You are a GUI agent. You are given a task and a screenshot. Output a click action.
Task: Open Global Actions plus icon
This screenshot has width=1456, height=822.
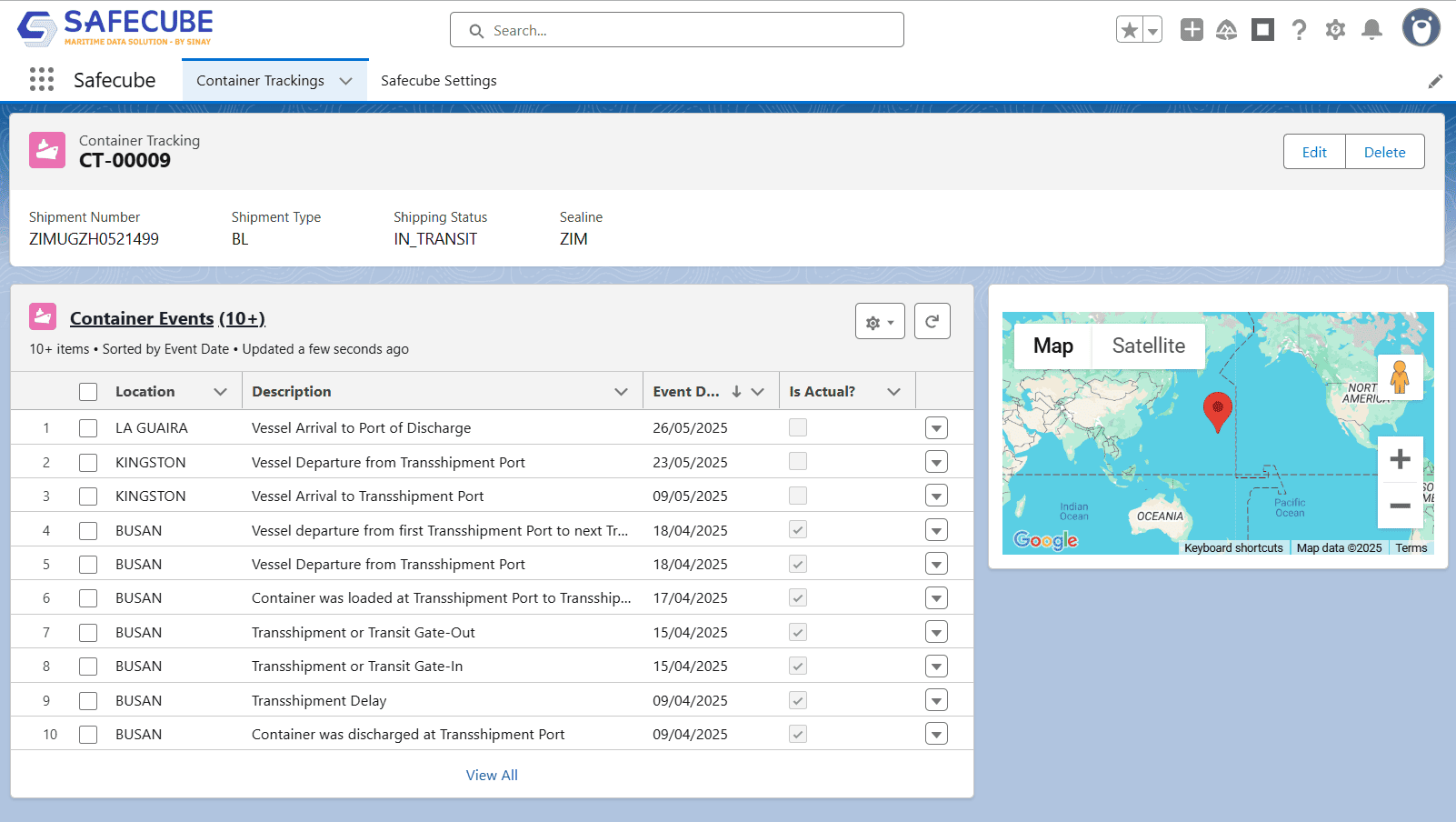click(x=1192, y=30)
